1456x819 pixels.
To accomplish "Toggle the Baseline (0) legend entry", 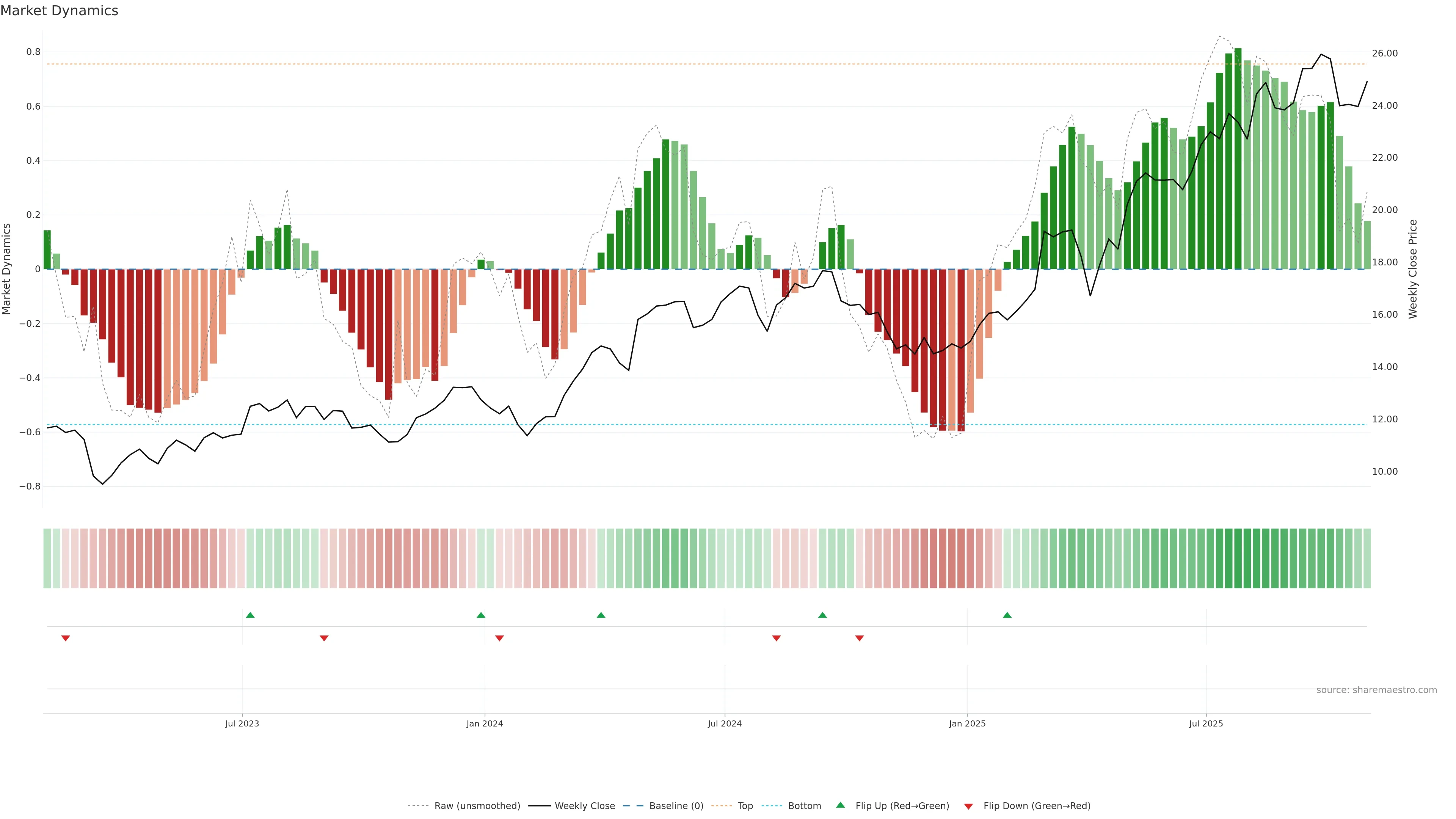I will (676, 806).
